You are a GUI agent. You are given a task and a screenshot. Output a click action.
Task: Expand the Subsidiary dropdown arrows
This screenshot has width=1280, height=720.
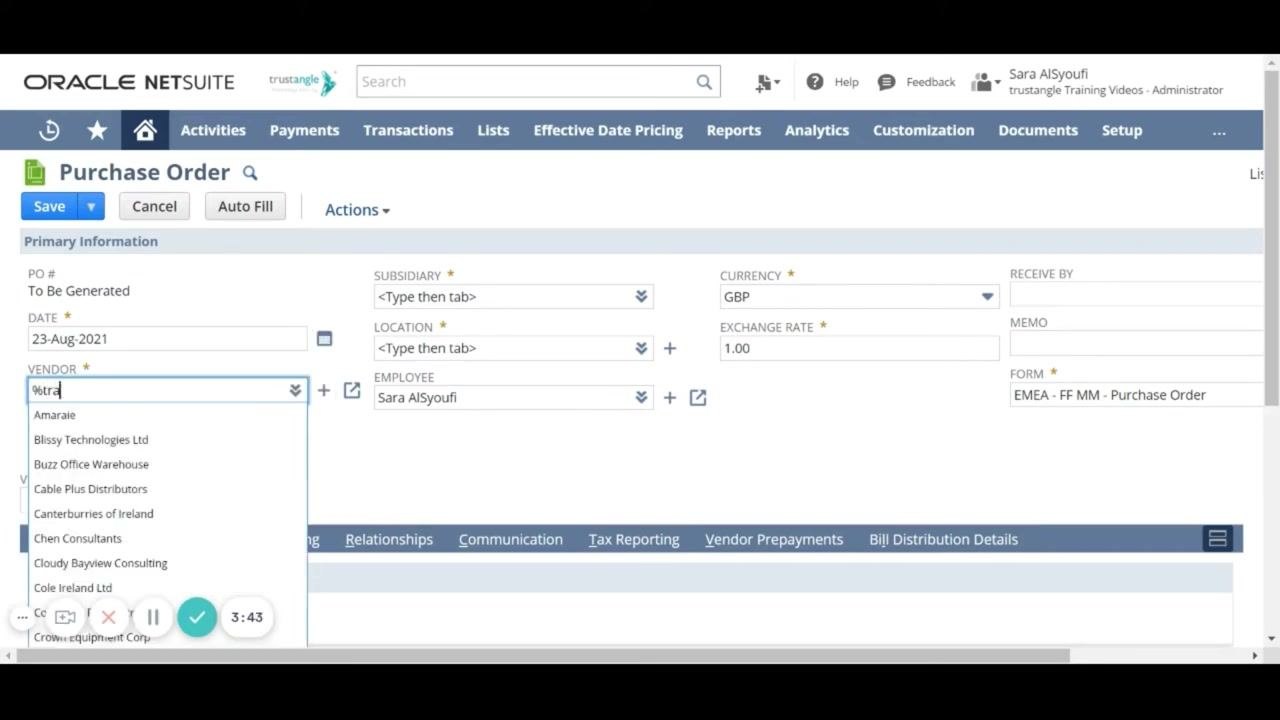tap(641, 297)
